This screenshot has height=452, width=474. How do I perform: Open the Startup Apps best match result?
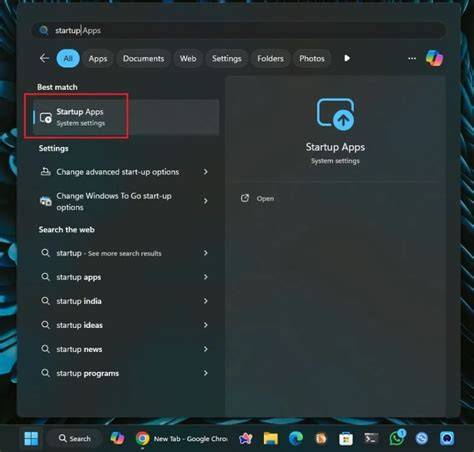126,117
